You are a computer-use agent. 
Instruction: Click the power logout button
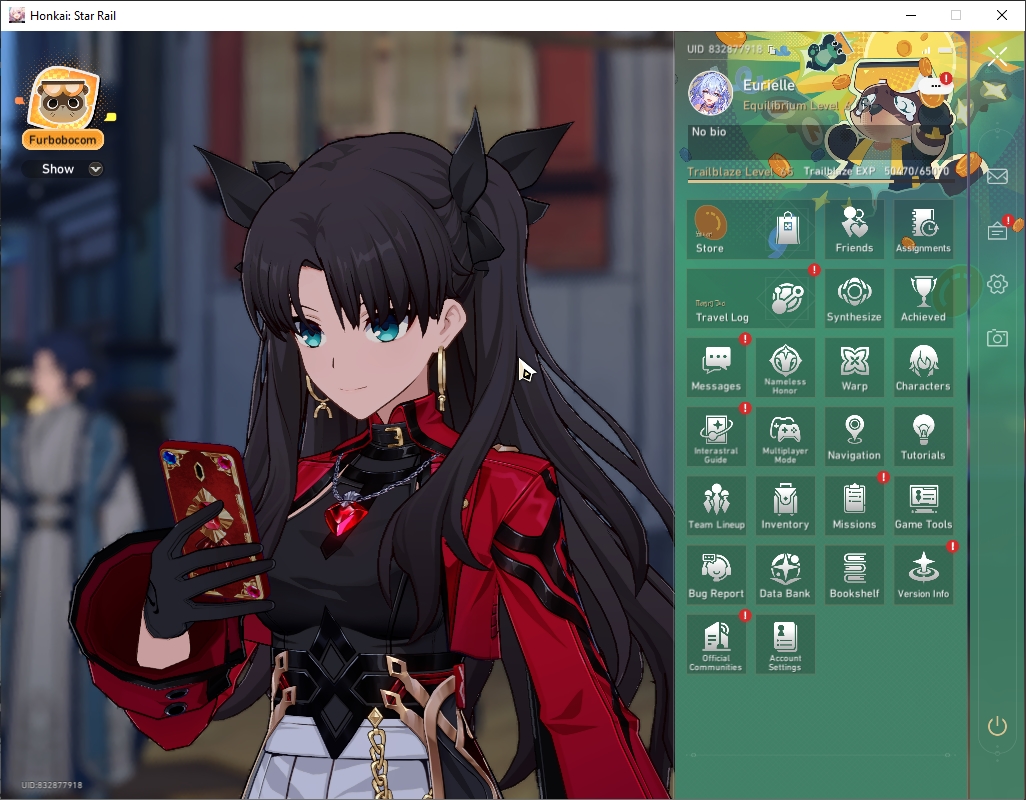pos(997,726)
